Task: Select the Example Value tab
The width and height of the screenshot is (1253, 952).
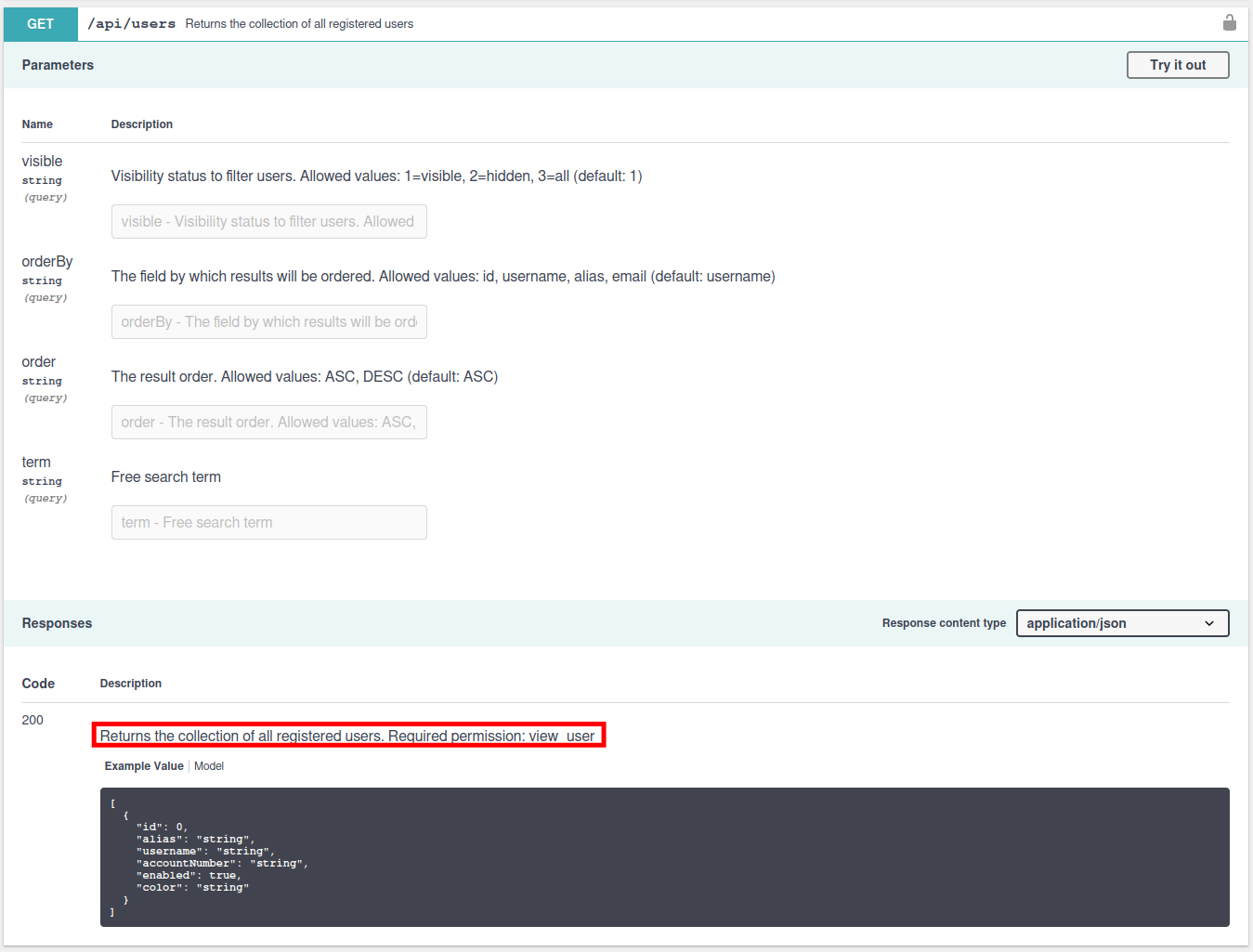Action: [144, 765]
